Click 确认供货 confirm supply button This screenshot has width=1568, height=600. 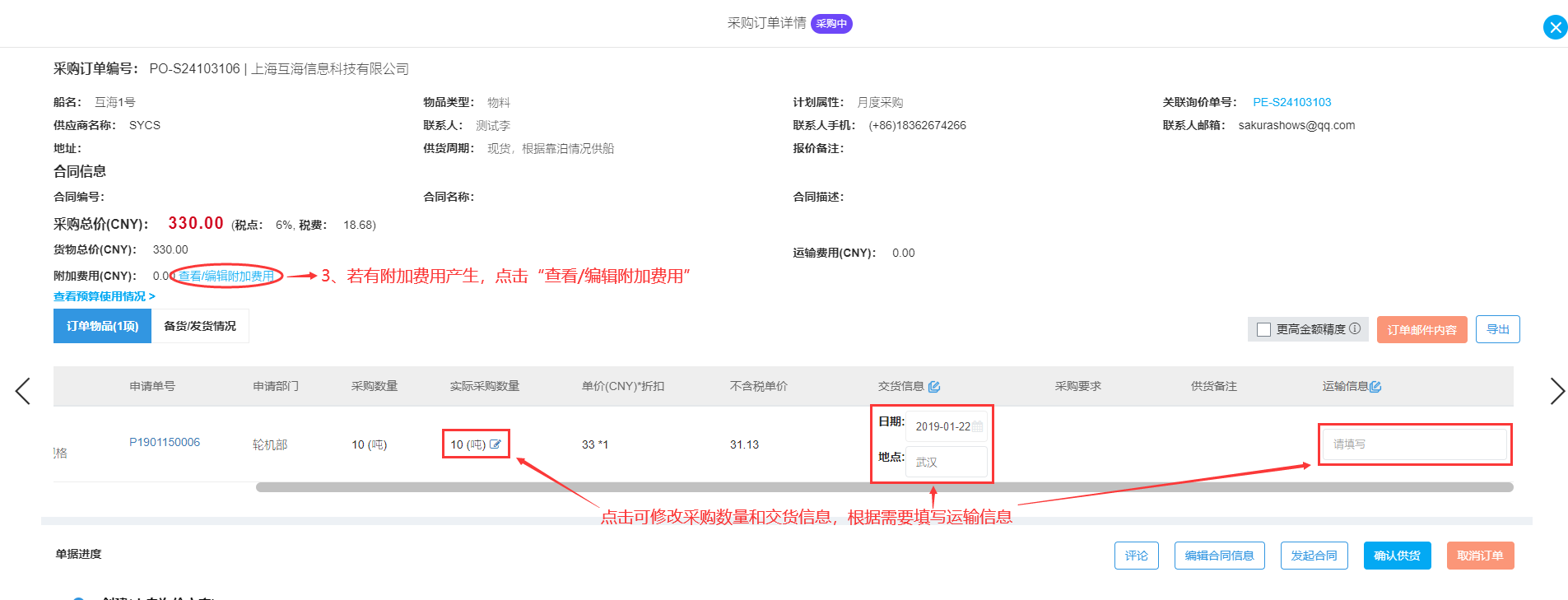(1397, 556)
